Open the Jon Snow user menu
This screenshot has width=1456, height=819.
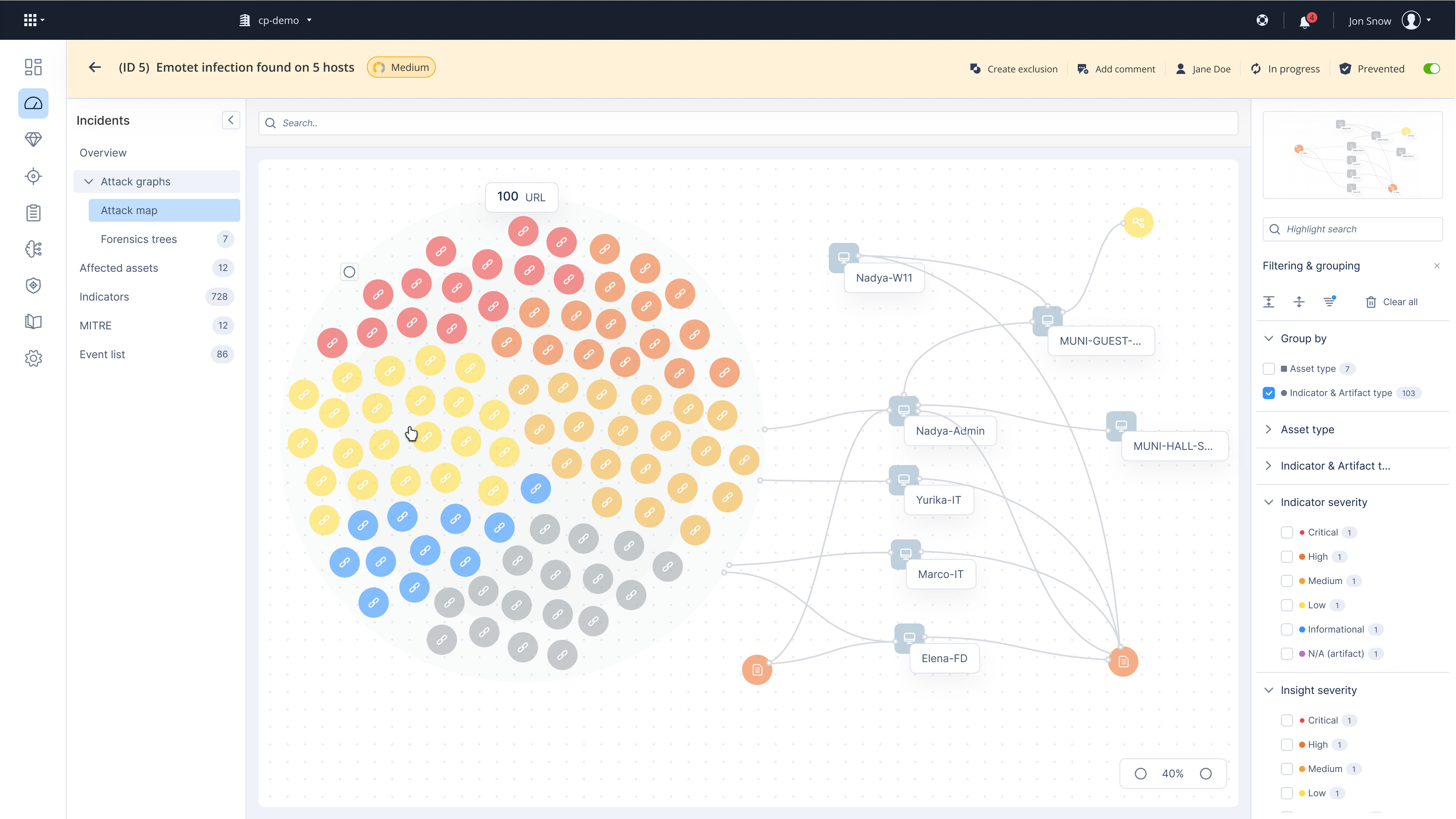[1389, 21]
